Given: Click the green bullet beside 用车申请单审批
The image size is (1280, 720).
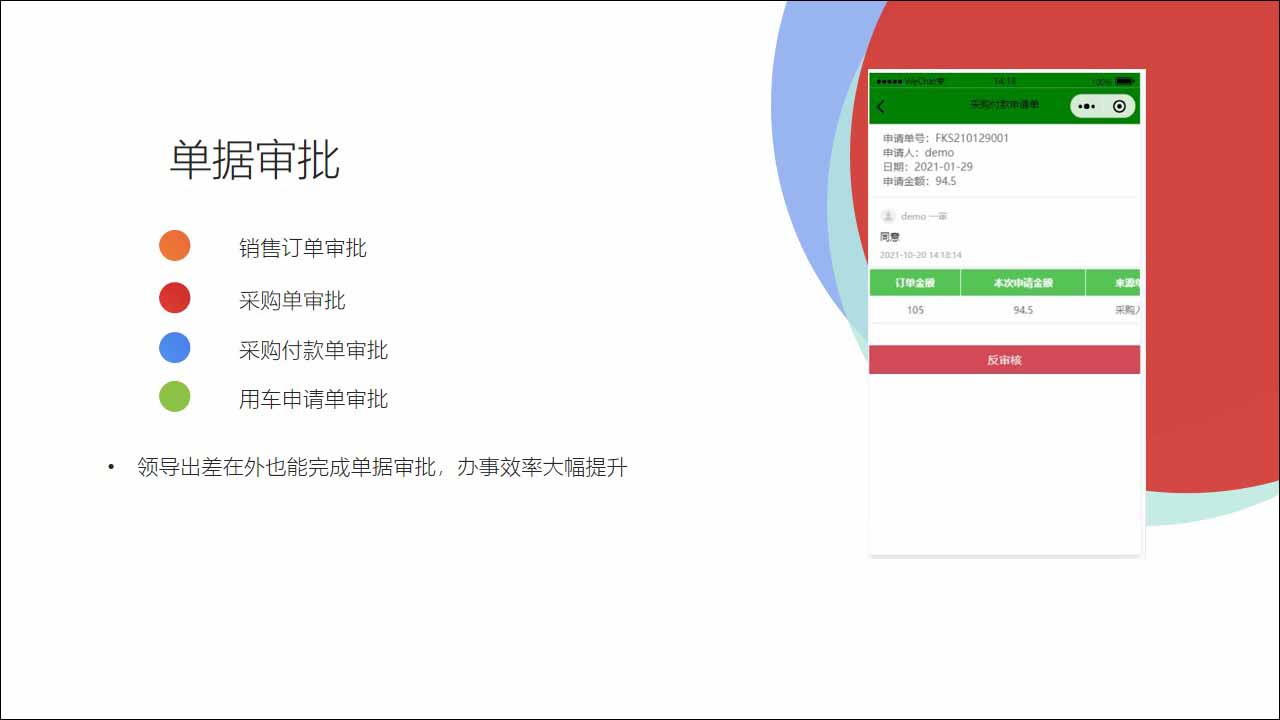Looking at the screenshot, I should pos(175,397).
